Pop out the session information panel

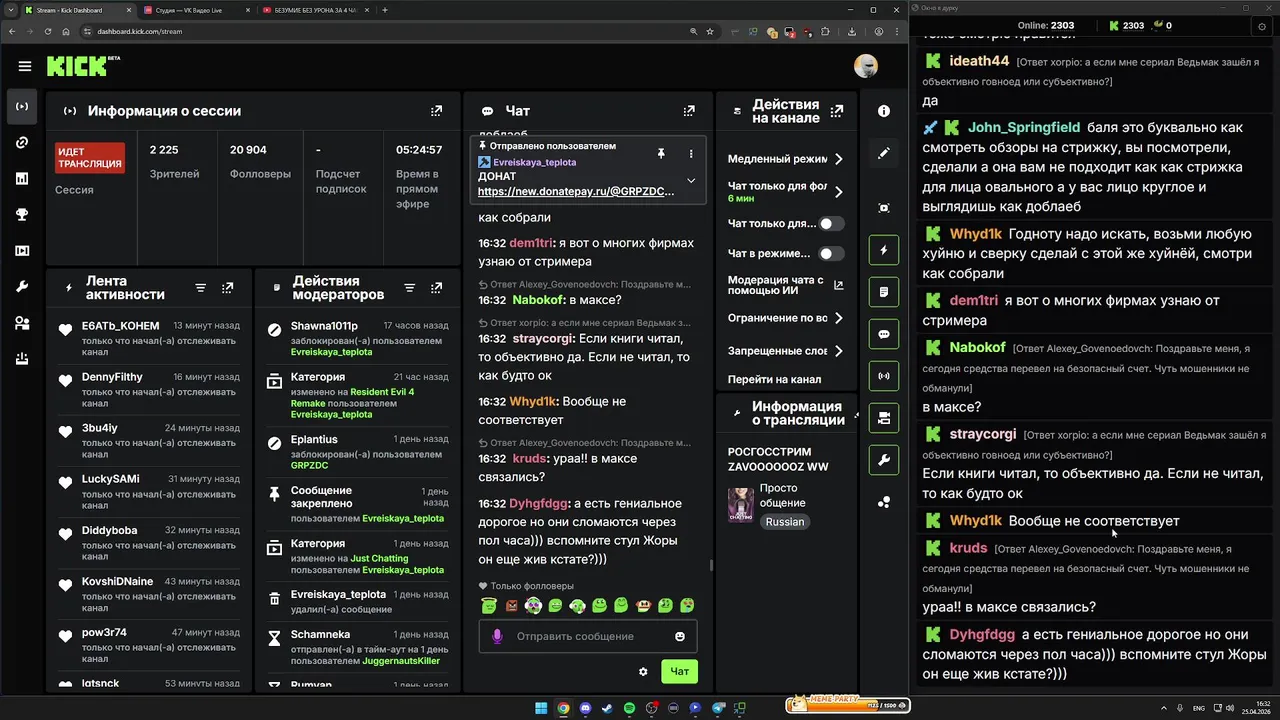coord(436,111)
